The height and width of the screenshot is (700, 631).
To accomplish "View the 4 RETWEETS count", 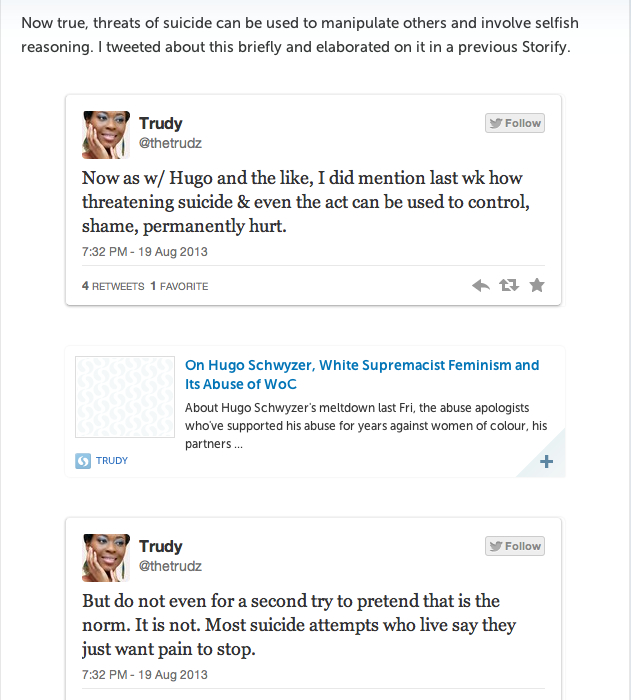I will point(113,287).
